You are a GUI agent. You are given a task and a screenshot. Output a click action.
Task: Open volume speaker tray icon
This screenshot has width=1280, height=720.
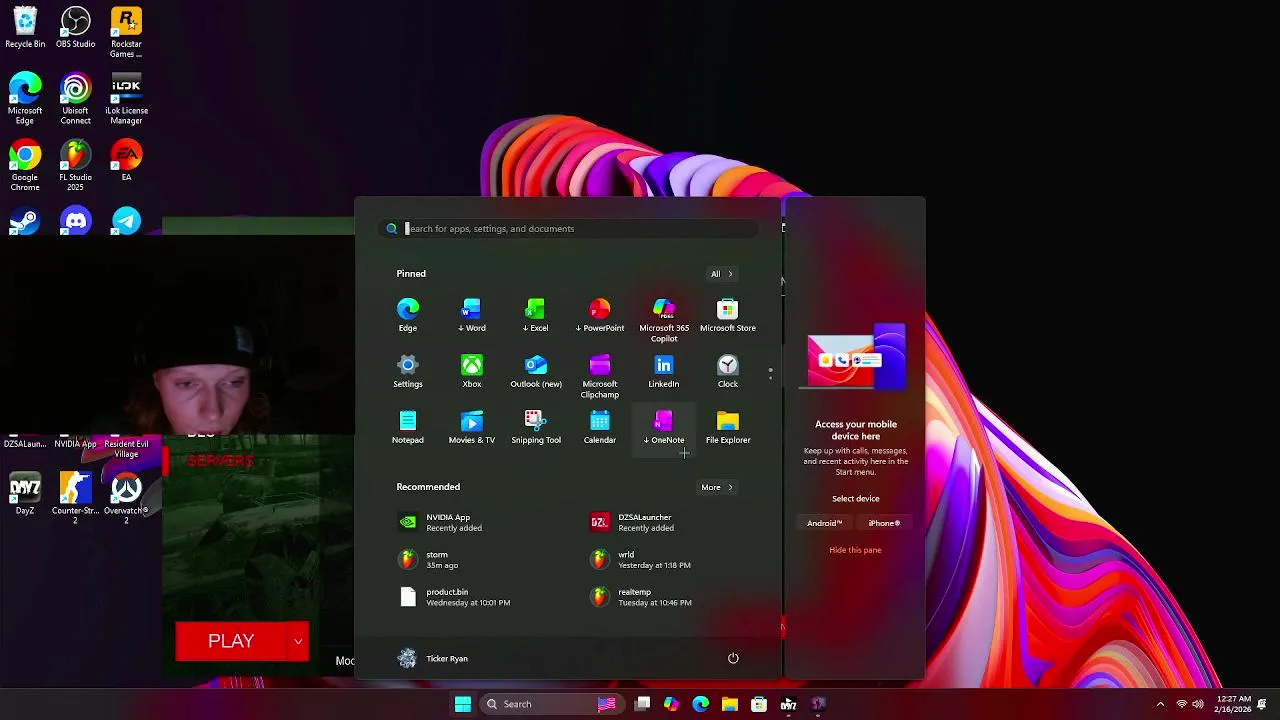[1198, 704]
